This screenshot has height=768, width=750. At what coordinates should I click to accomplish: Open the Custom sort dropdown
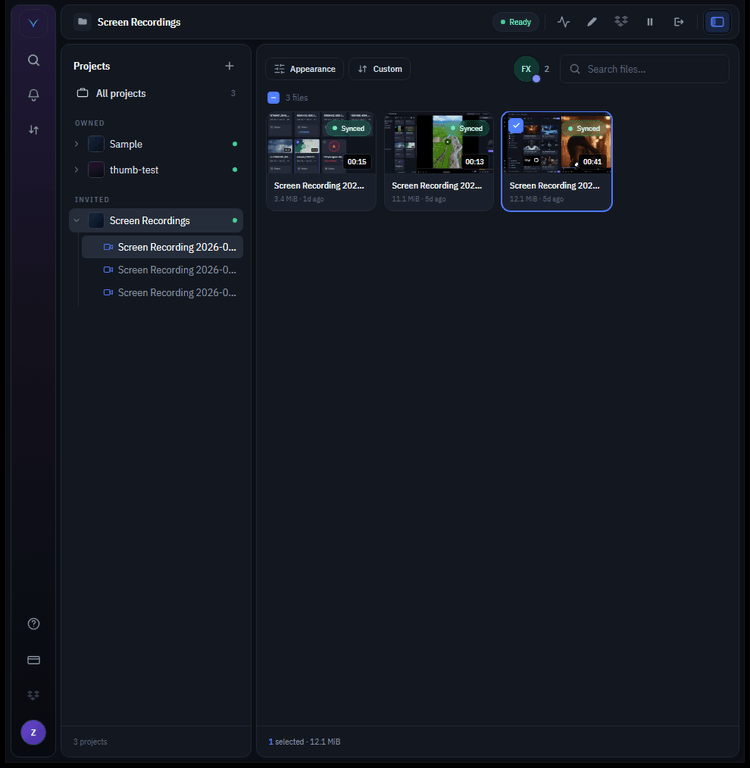pos(379,69)
